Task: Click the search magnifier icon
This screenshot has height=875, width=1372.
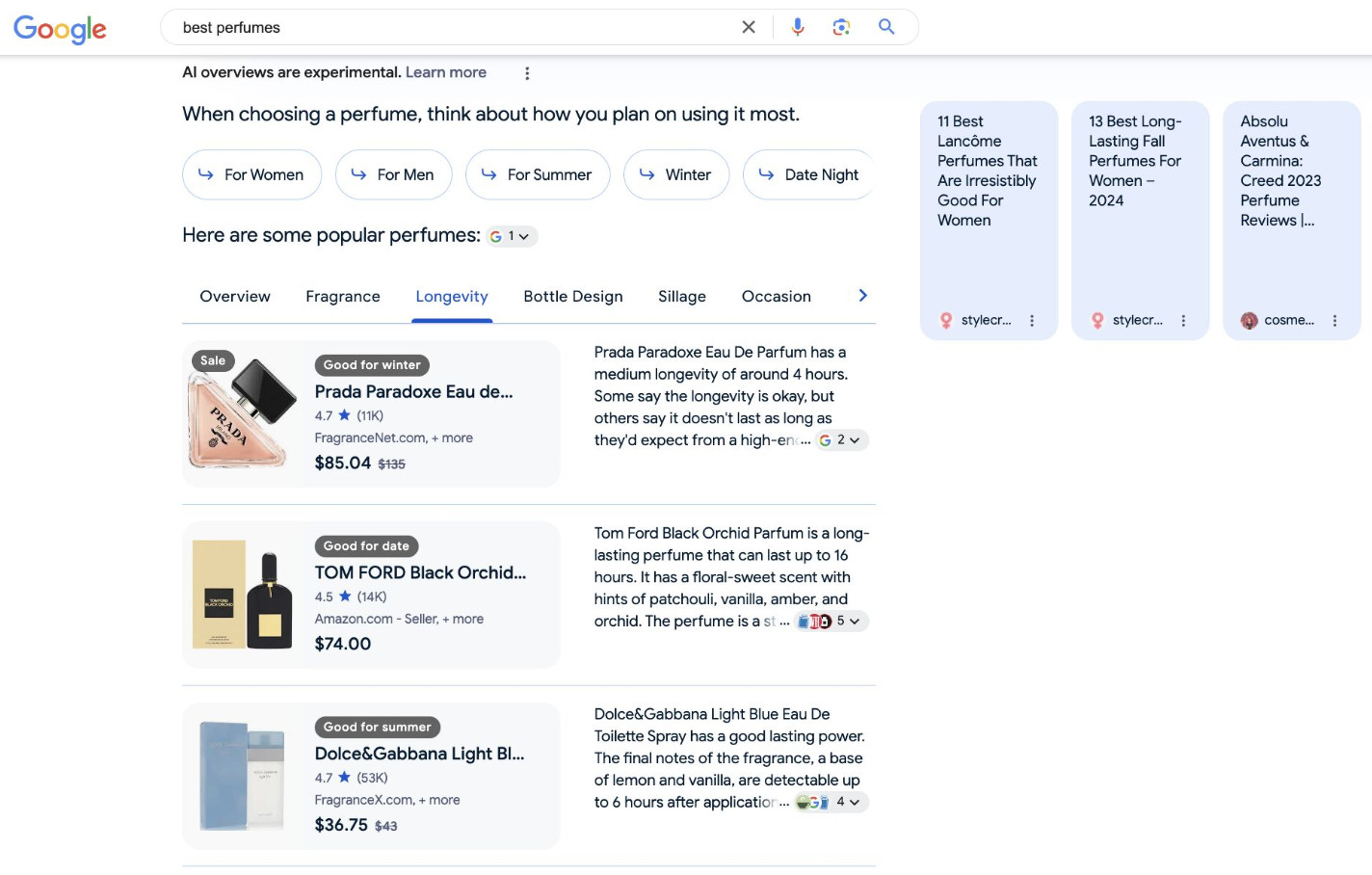Action: tap(885, 27)
